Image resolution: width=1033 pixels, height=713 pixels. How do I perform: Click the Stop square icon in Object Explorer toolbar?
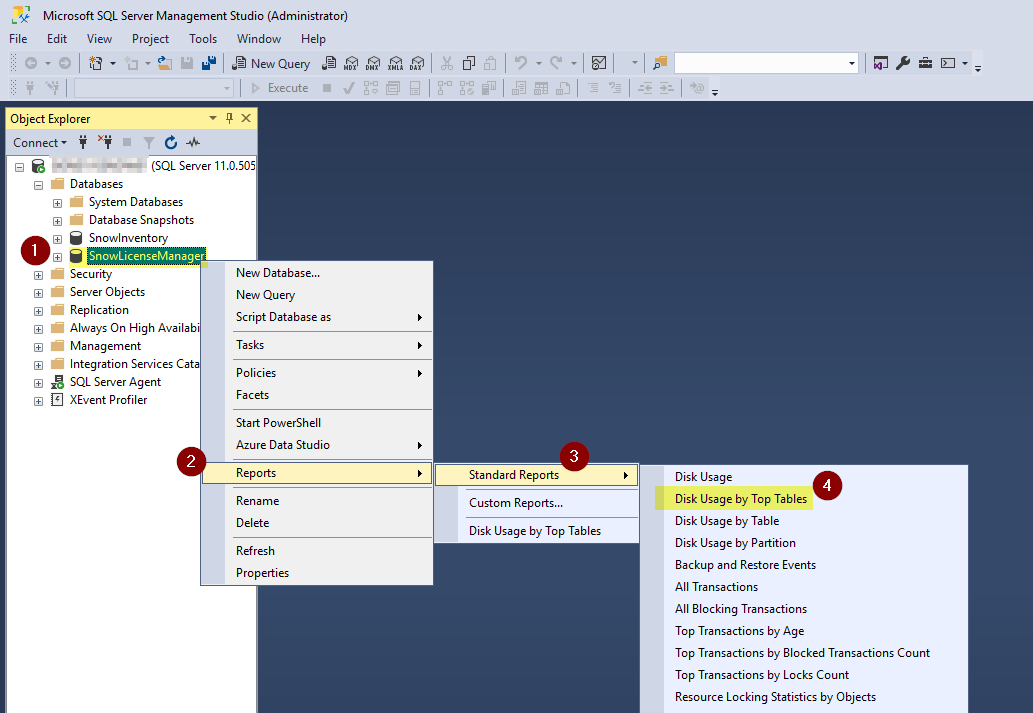pos(127,142)
